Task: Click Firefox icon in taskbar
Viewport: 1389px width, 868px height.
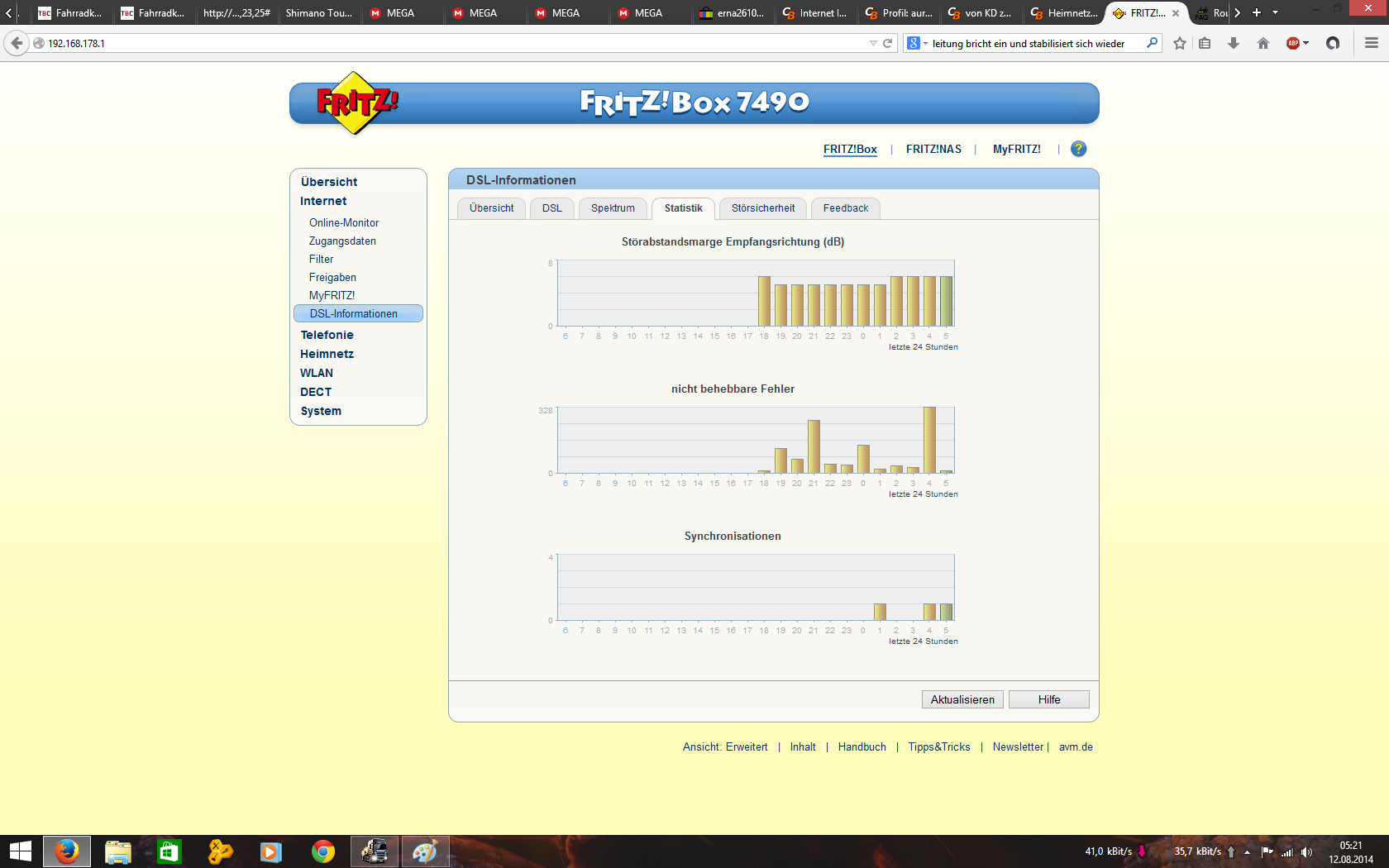Action: [66, 851]
